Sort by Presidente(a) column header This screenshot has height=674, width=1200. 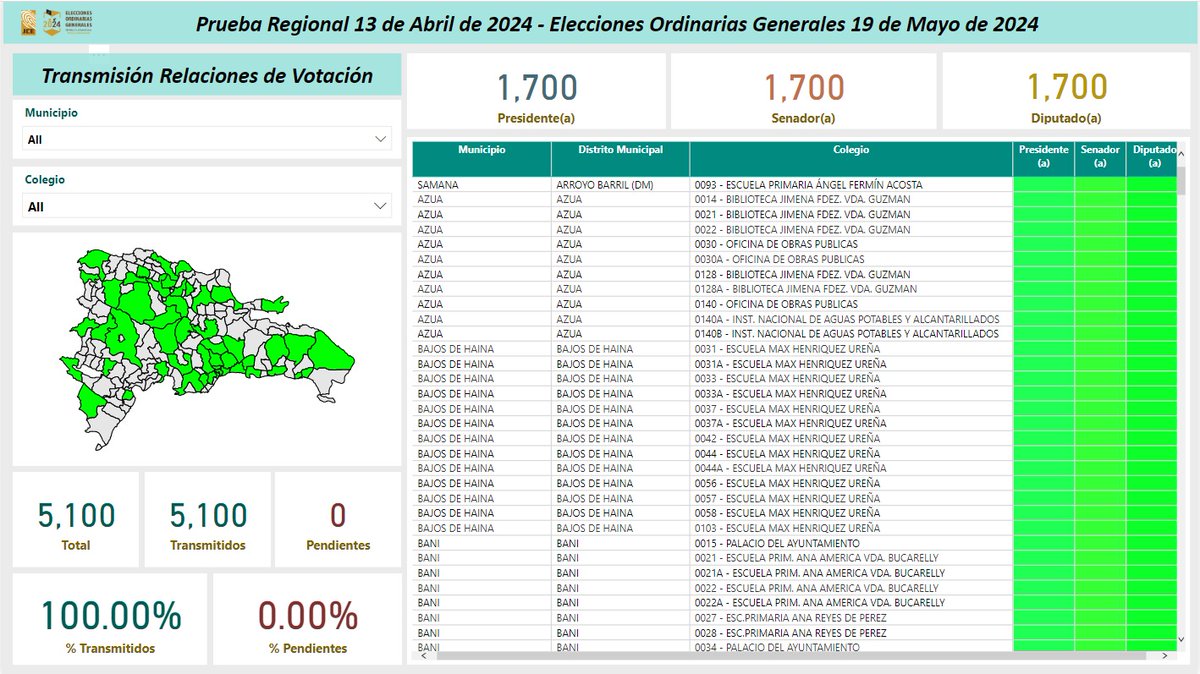(x=1043, y=159)
